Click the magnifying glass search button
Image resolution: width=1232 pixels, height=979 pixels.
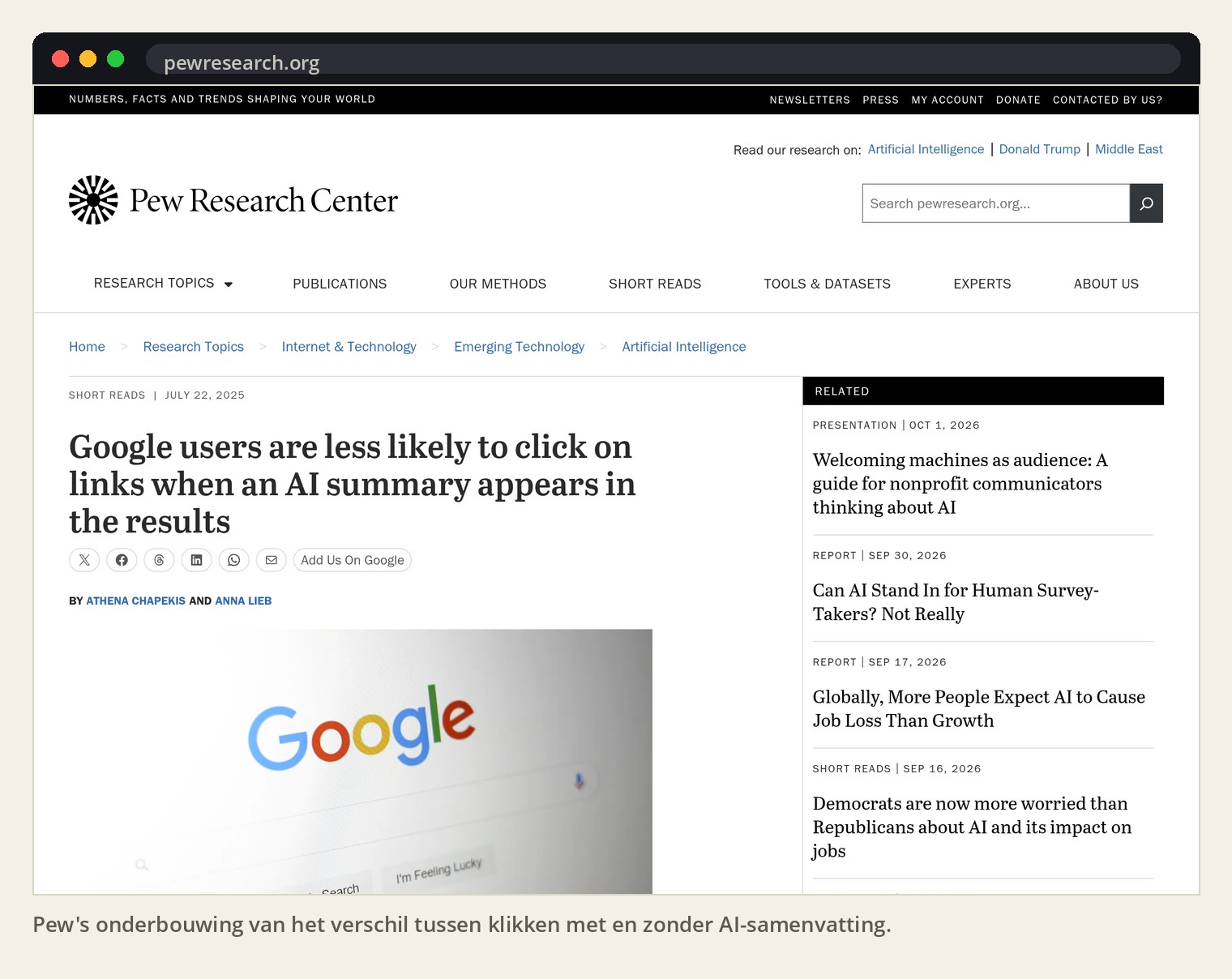coord(1146,203)
